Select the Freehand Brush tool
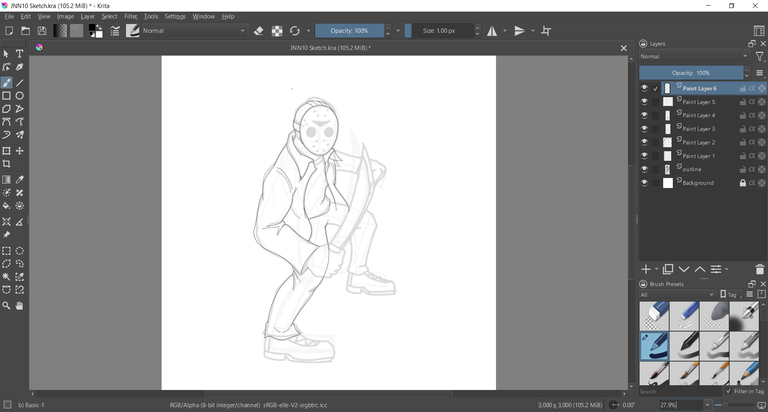The height and width of the screenshot is (412, 768). click(x=6, y=82)
